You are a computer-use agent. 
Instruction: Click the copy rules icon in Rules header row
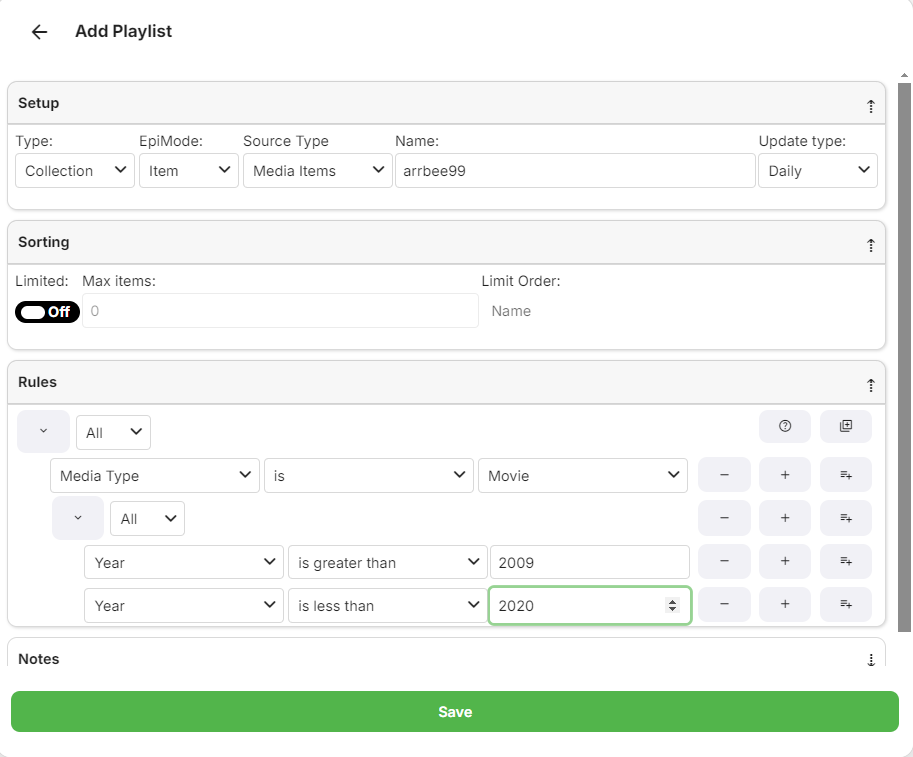[846, 426]
